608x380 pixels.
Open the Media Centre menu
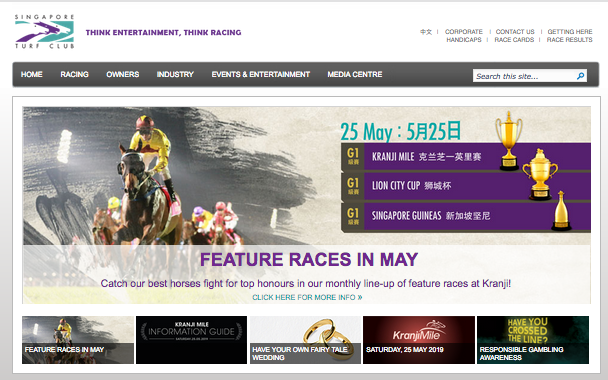pyautogui.click(x=355, y=74)
